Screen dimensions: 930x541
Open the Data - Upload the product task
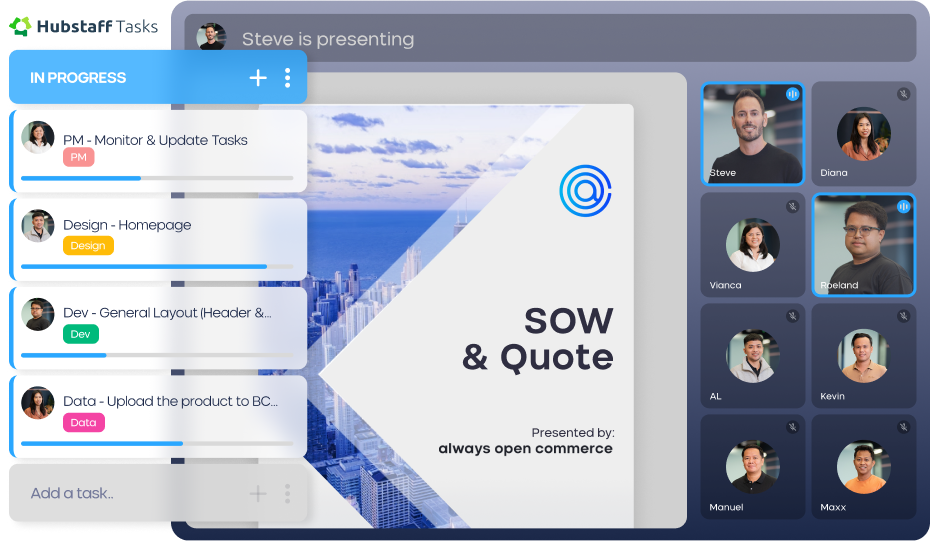click(158, 416)
